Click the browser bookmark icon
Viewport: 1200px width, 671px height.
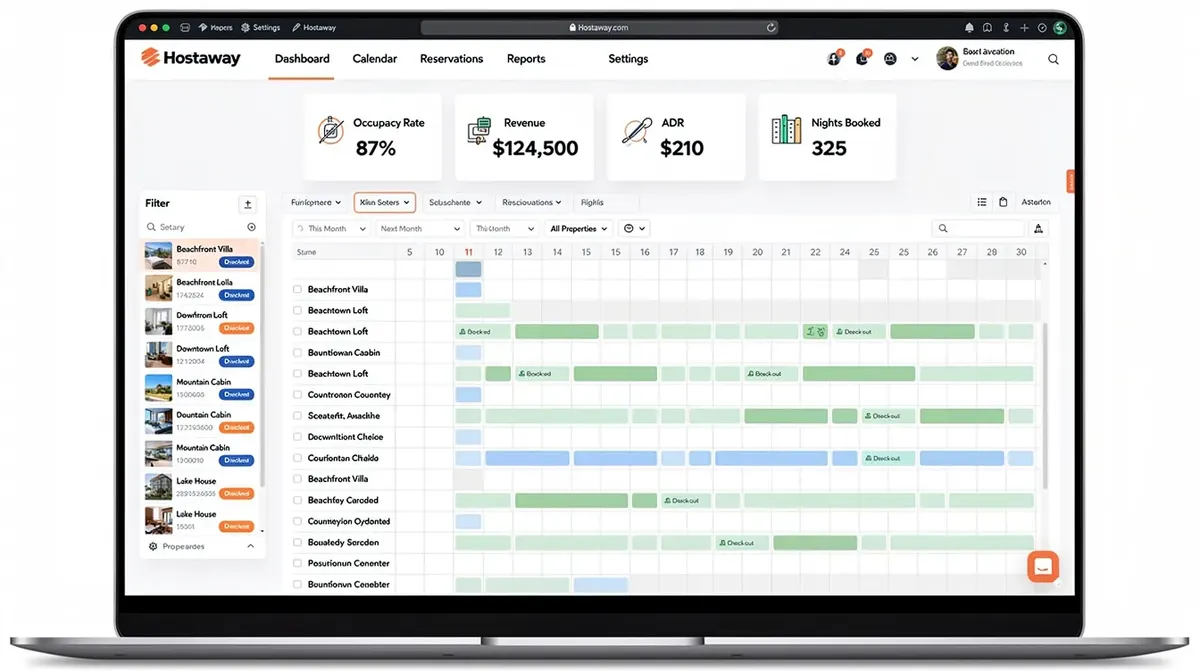[x=987, y=27]
